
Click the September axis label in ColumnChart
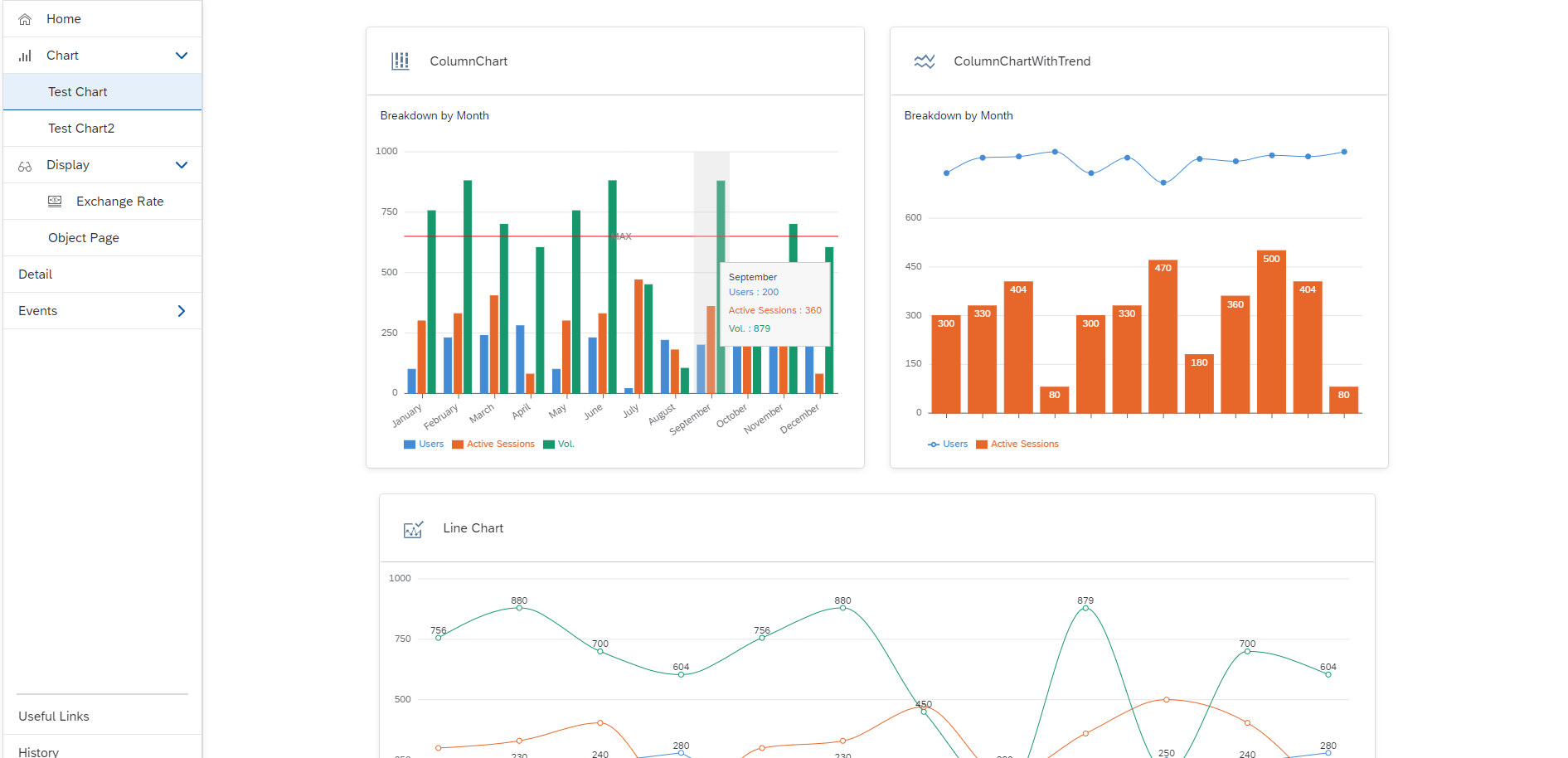tap(690, 419)
